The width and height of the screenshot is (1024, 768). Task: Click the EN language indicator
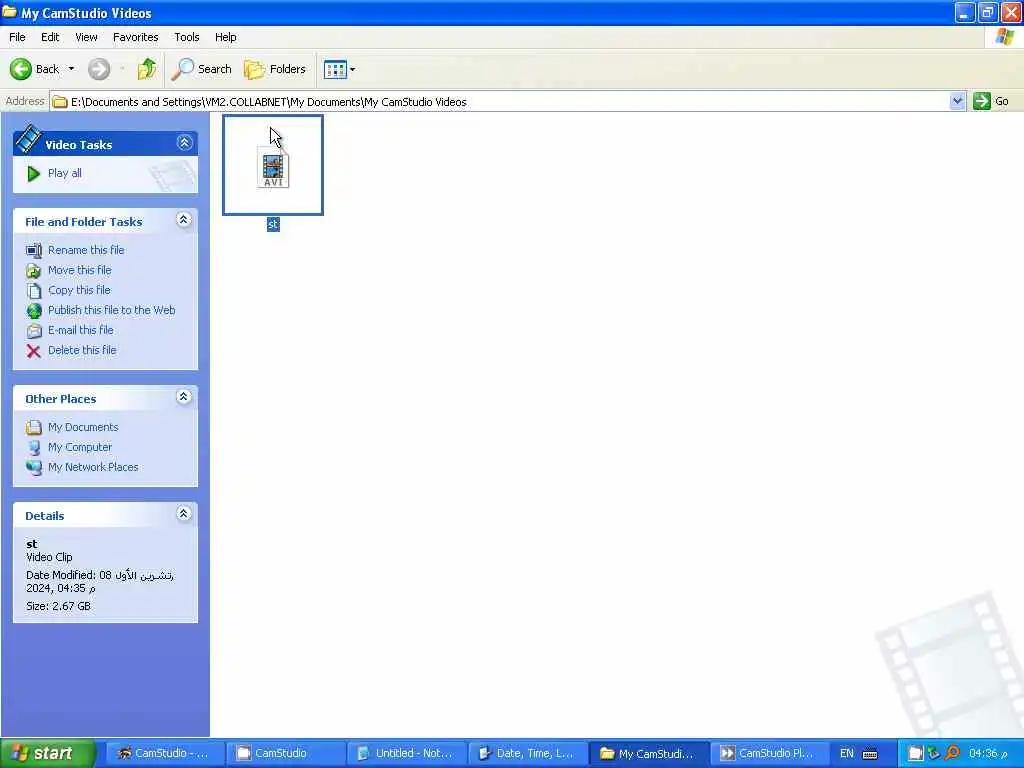click(x=846, y=753)
